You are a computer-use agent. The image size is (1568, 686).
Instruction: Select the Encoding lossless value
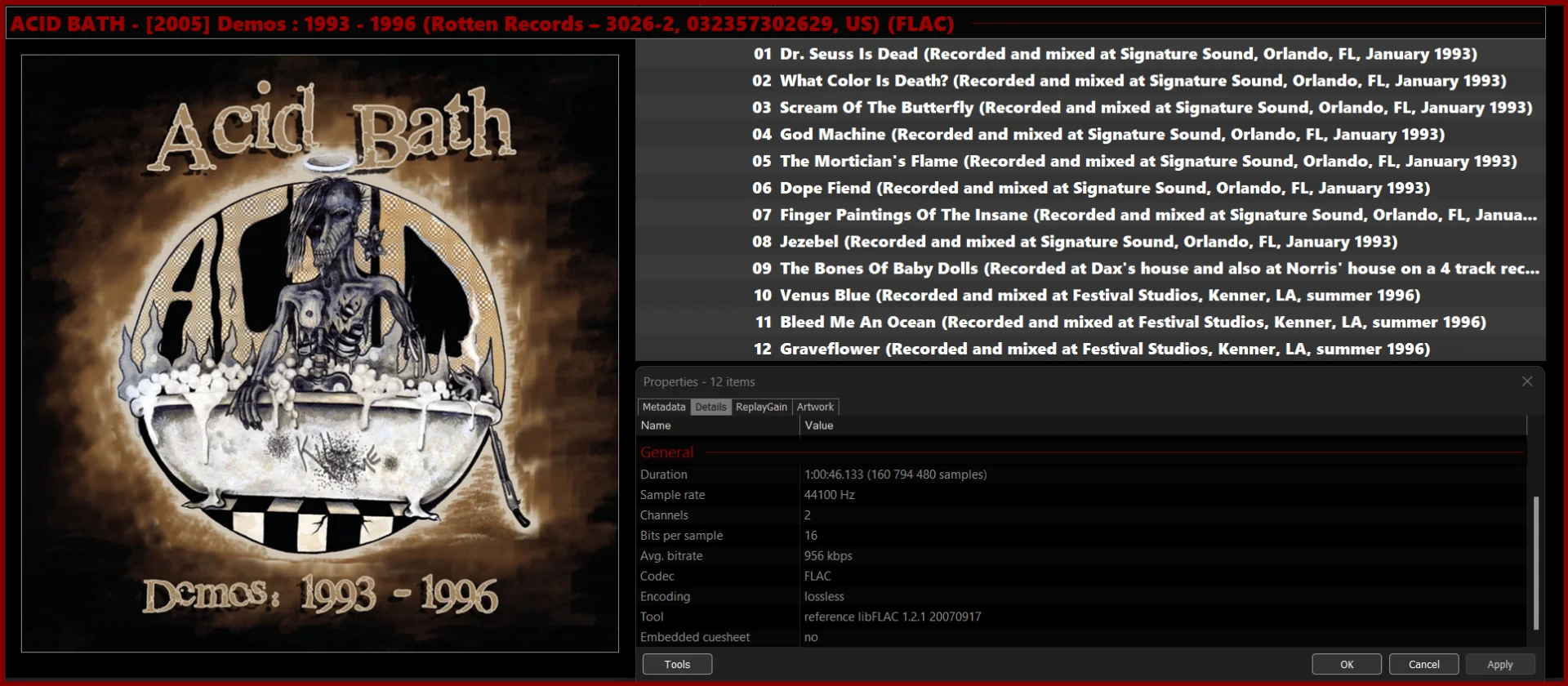(824, 597)
